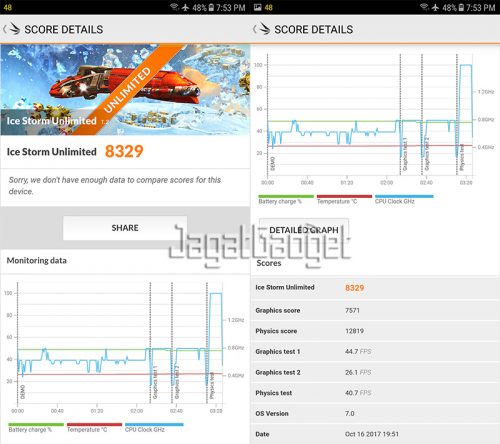500x444 pixels.
Task: Tap the Graphics test 1 marker in the right graph
Action: tap(405, 154)
